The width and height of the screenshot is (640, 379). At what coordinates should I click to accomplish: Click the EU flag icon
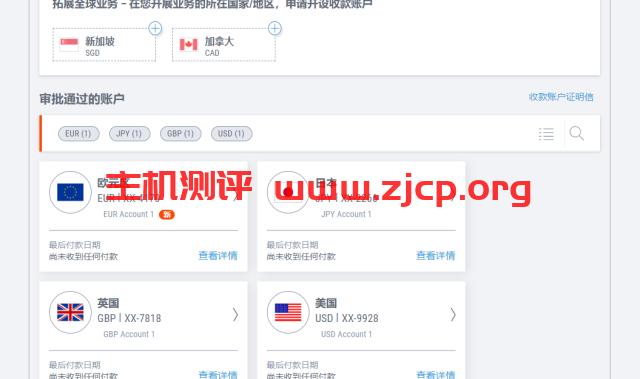pyautogui.click(x=70, y=192)
